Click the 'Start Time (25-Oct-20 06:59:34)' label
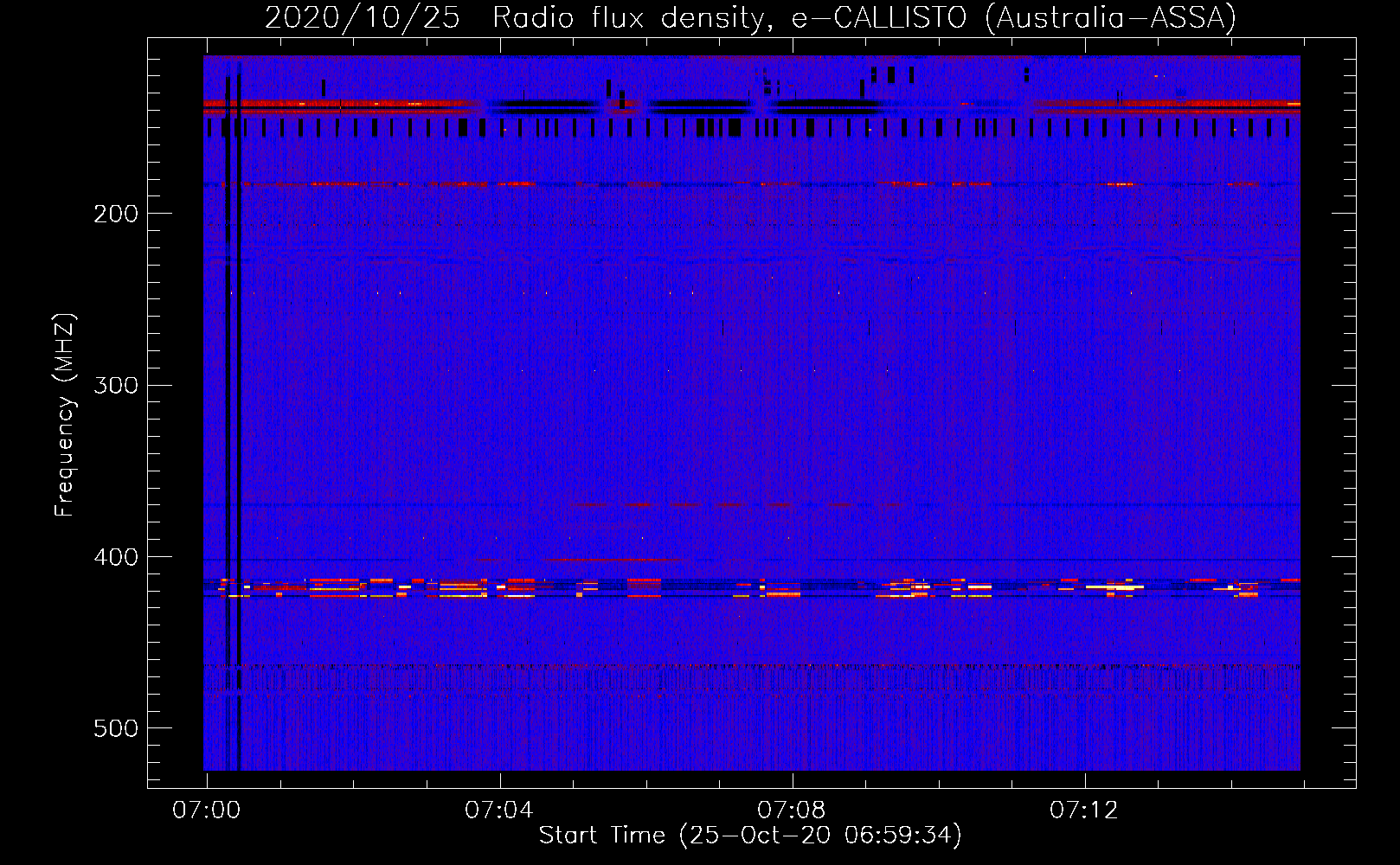Screen dimensions: 1400x865 tap(750, 836)
